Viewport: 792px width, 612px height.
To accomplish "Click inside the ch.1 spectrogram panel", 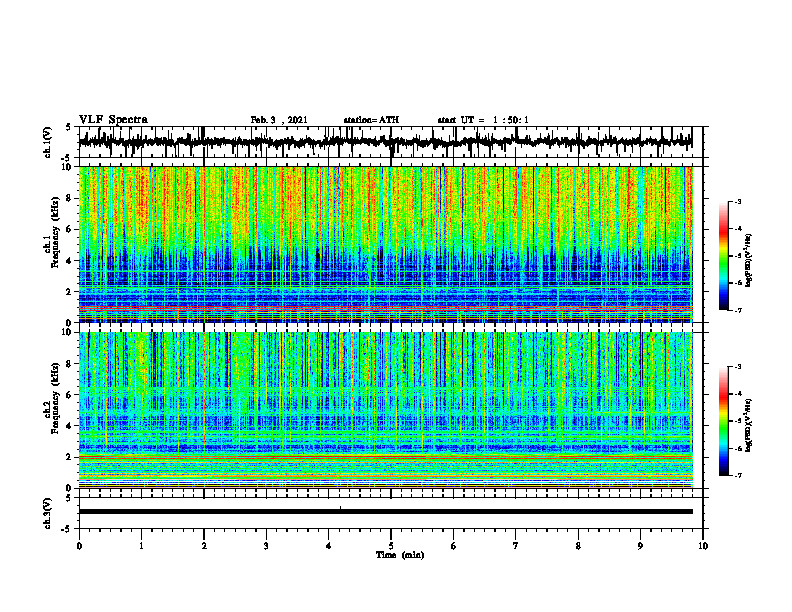I will click(x=385, y=244).
